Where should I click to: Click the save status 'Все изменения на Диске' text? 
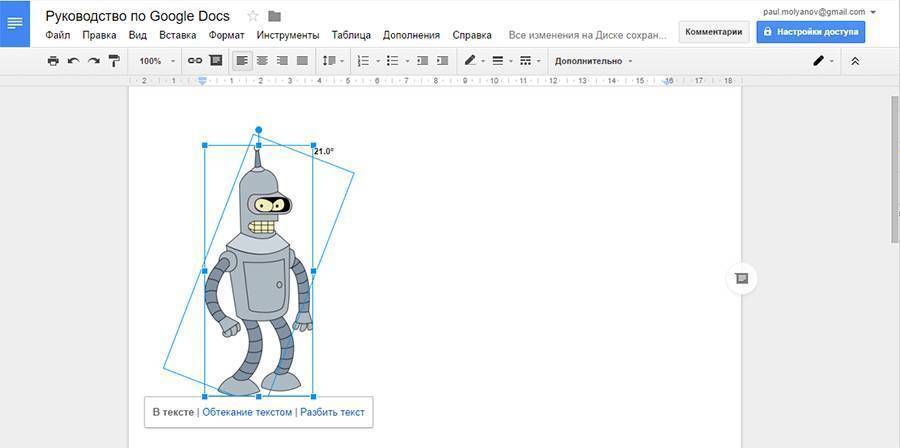point(588,35)
